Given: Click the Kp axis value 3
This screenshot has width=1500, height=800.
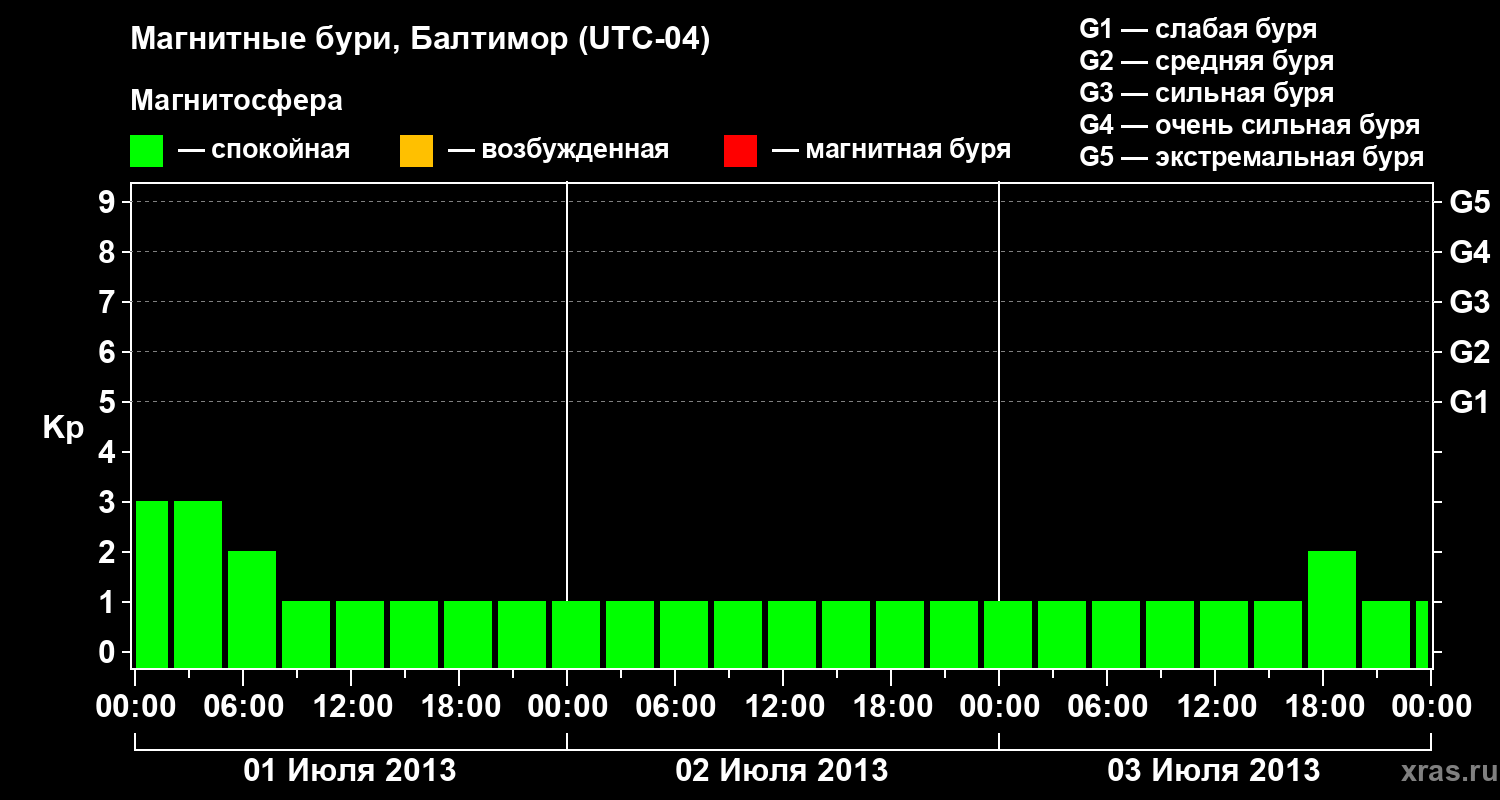Looking at the screenshot, I should click(109, 502).
